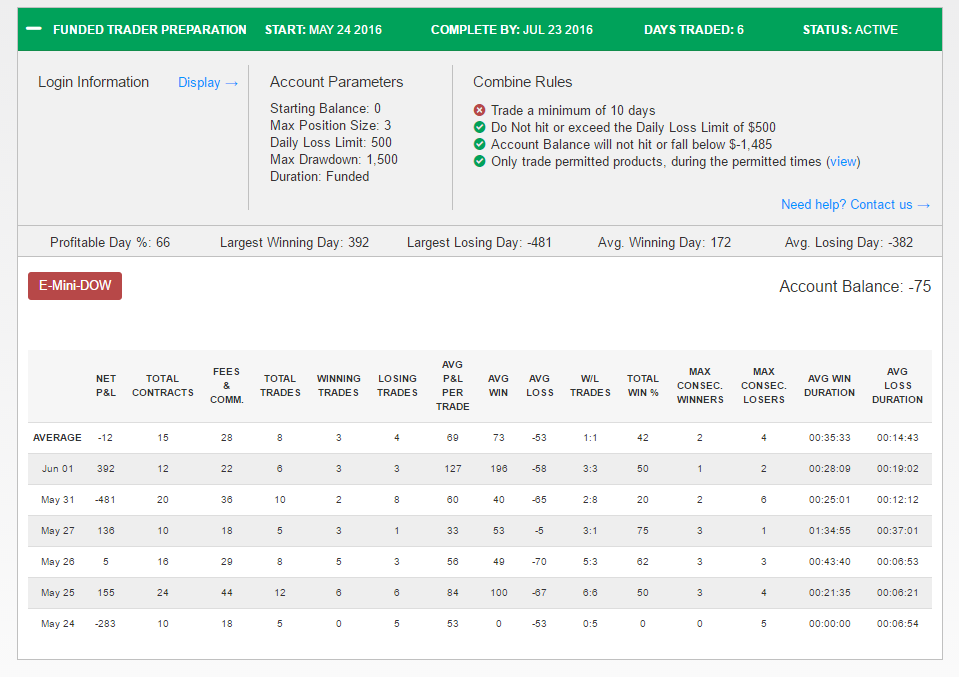Click May 27 avg win duration 01:34:55
This screenshot has width=959, height=677.
click(x=829, y=531)
